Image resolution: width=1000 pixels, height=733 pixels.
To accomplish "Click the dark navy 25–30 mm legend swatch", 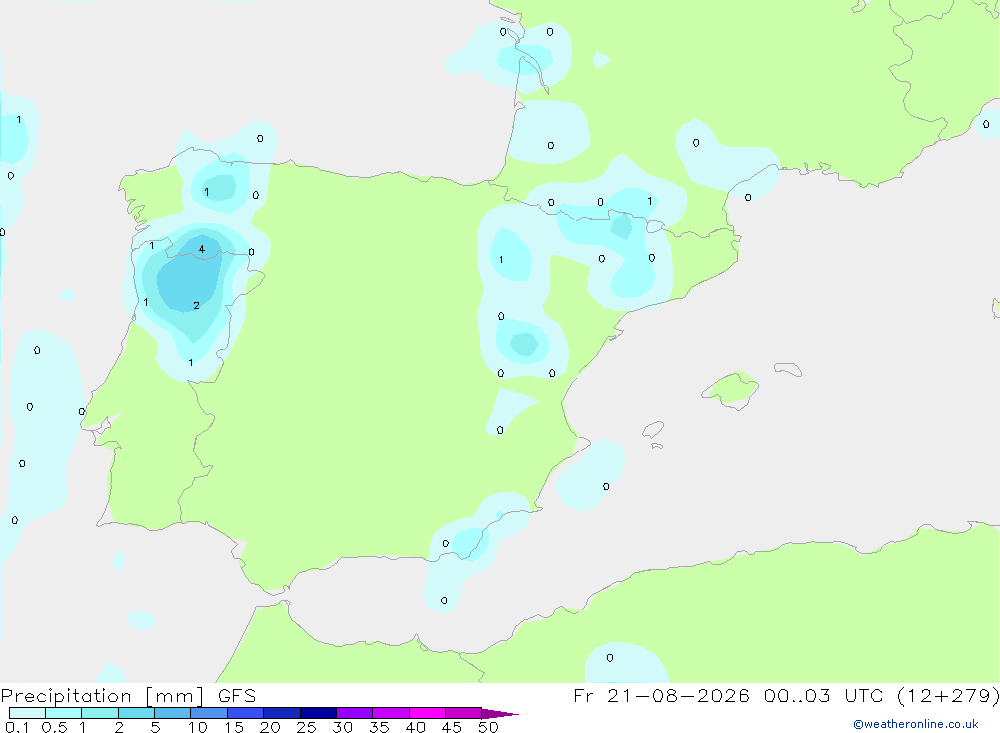I will click(318, 713).
